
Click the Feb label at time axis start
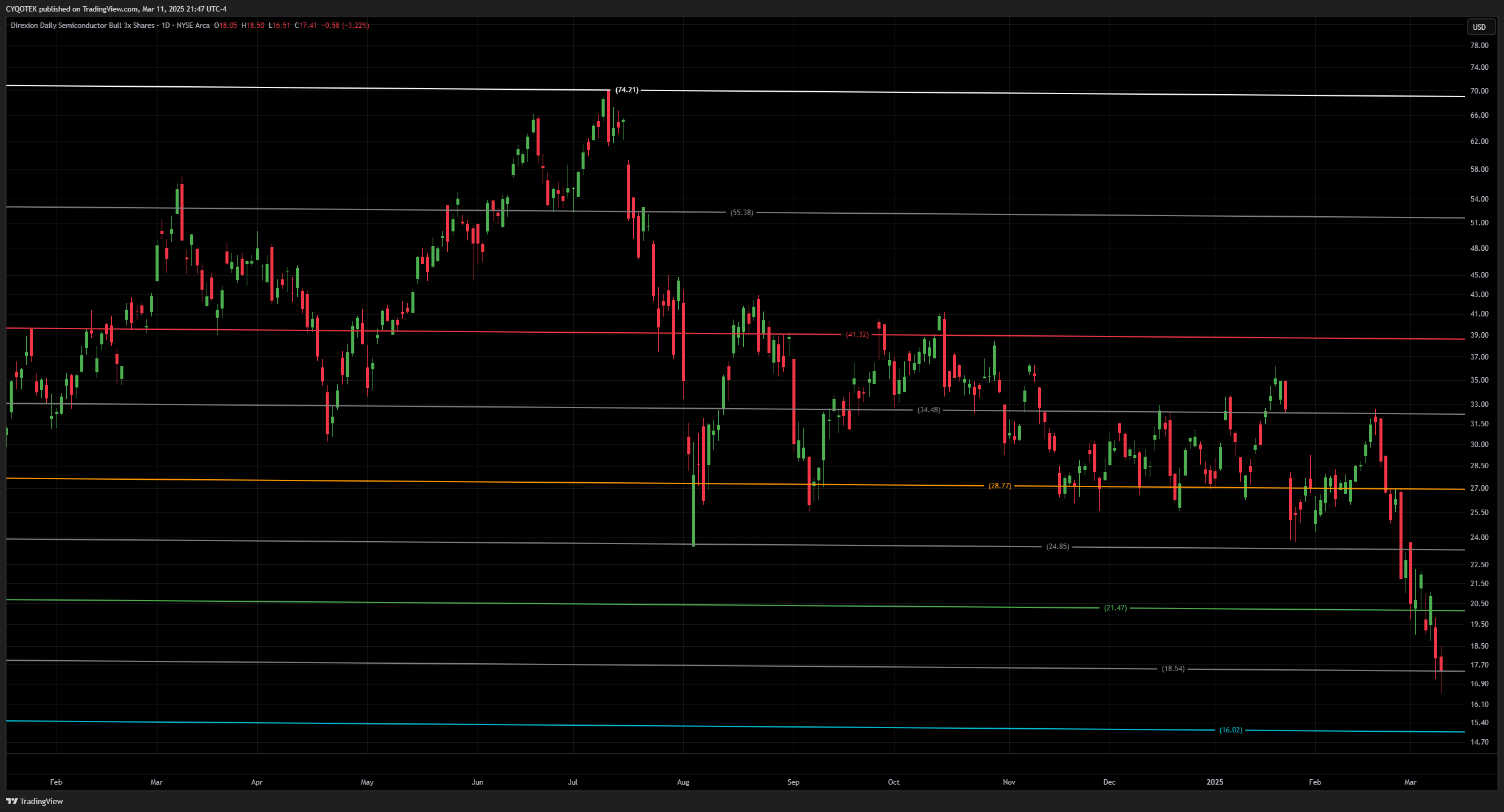[56, 782]
